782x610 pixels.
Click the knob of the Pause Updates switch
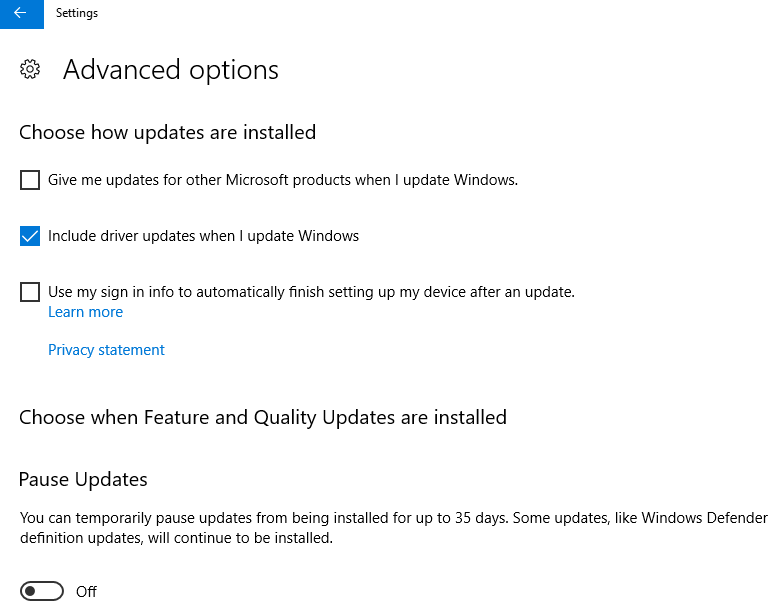[x=31, y=592]
